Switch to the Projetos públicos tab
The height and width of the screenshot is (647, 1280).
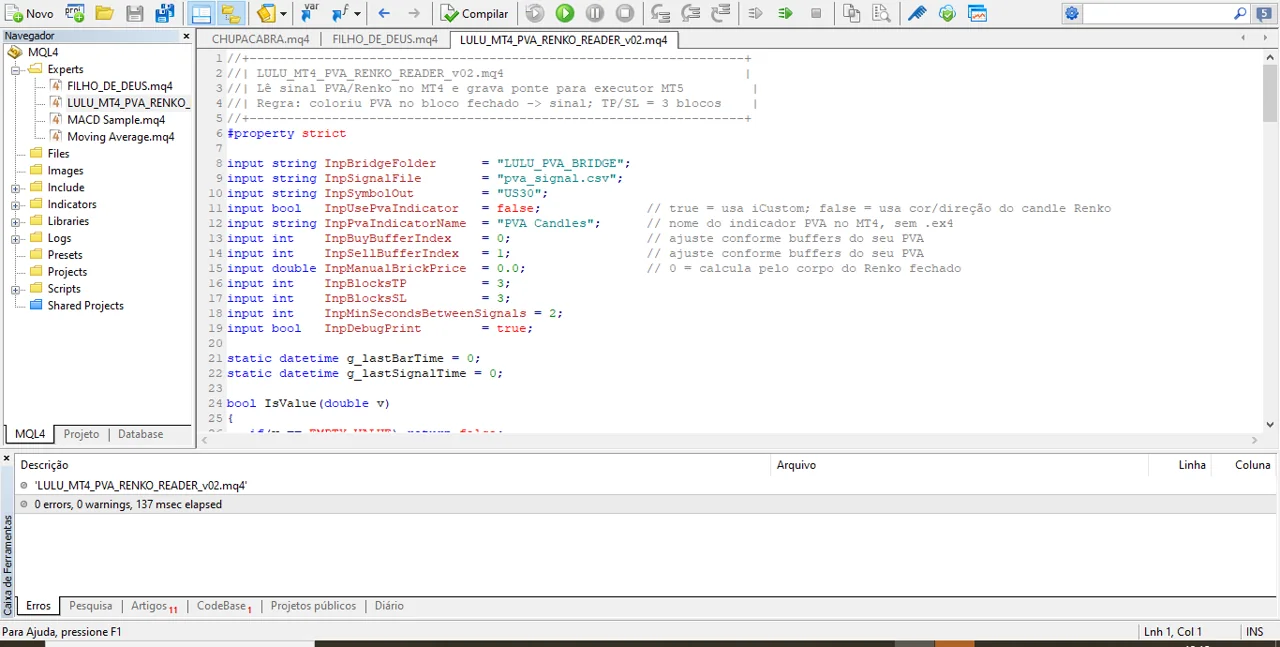pyautogui.click(x=313, y=606)
